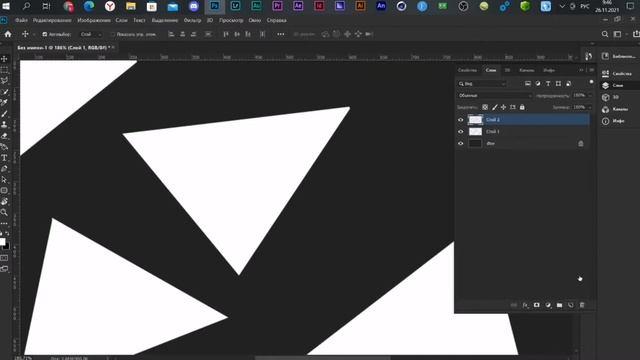Open the opacity slider arrow
This screenshot has height=360, width=640.
(590, 96)
